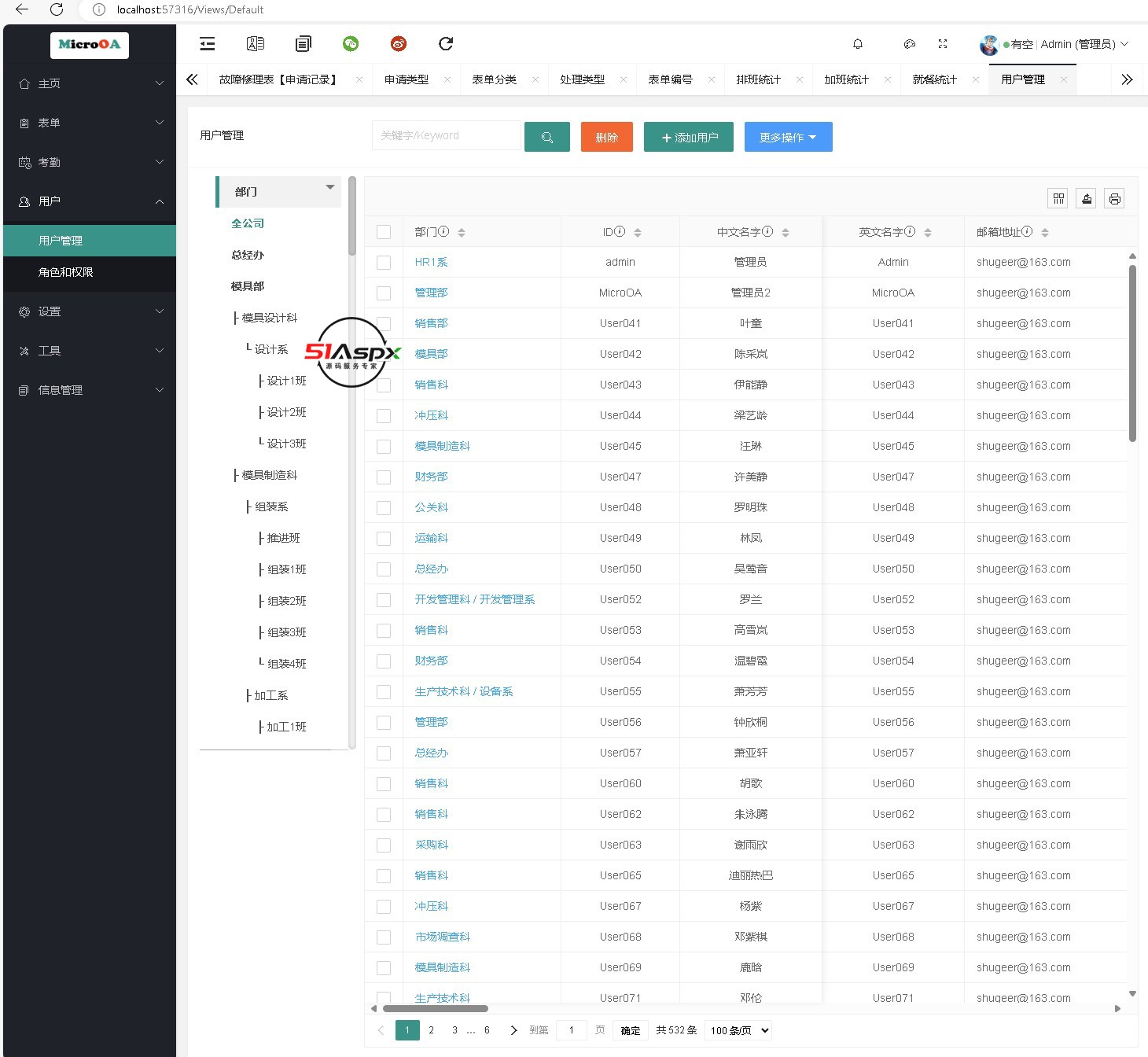Toggle the select-all checkbox in table header
The width and height of the screenshot is (1148, 1057).
coord(384,232)
